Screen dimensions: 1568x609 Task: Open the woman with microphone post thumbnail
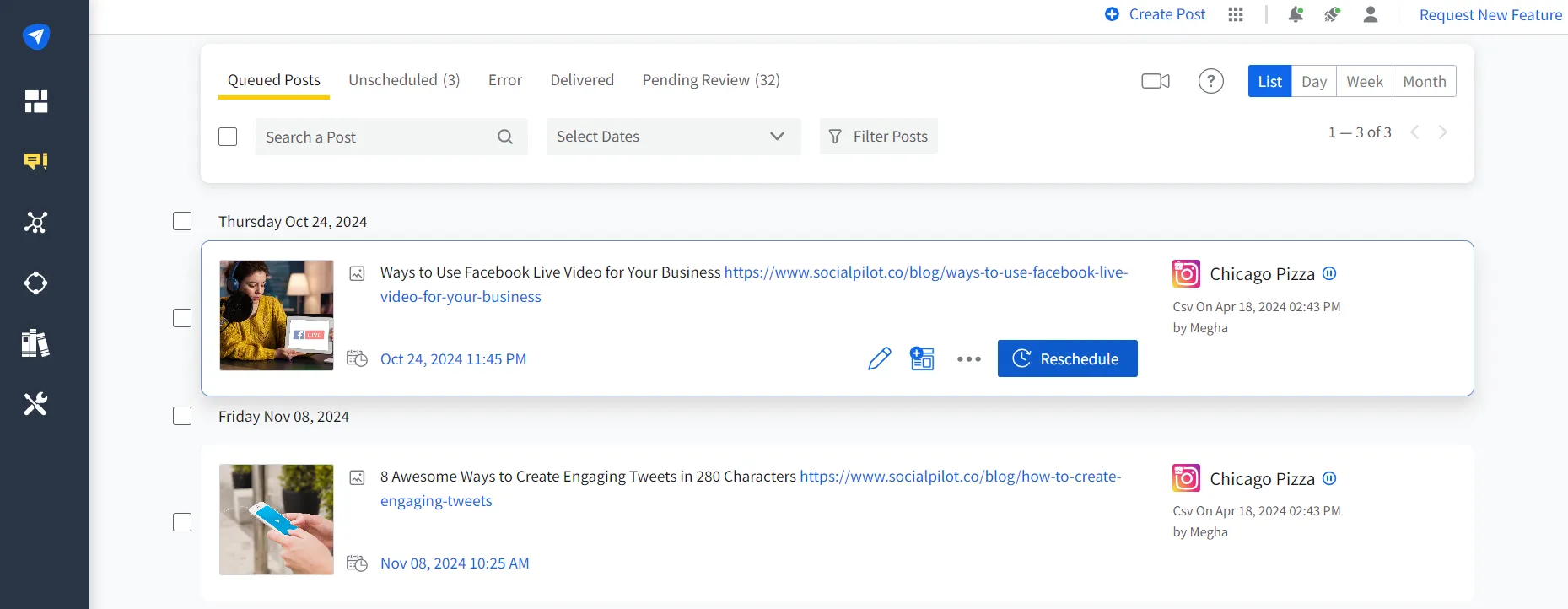[x=277, y=315]
